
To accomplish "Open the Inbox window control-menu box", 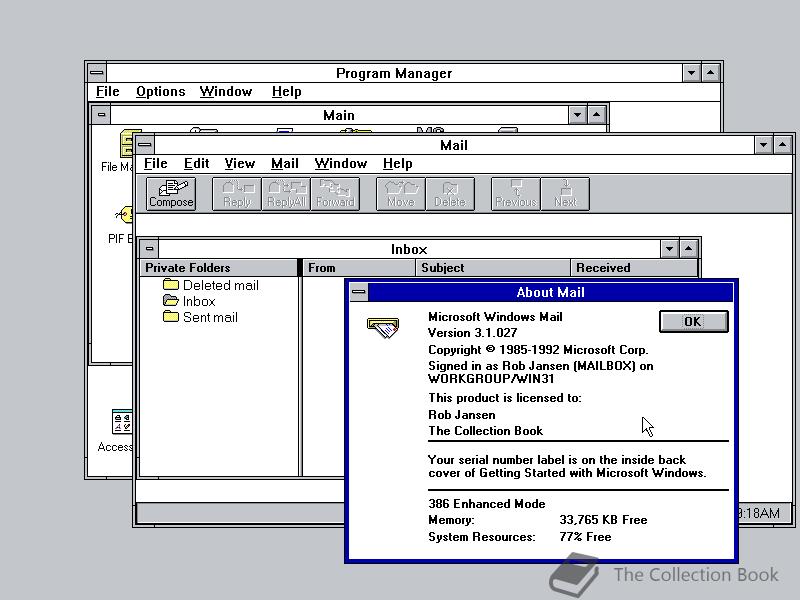I will (149, 249).
